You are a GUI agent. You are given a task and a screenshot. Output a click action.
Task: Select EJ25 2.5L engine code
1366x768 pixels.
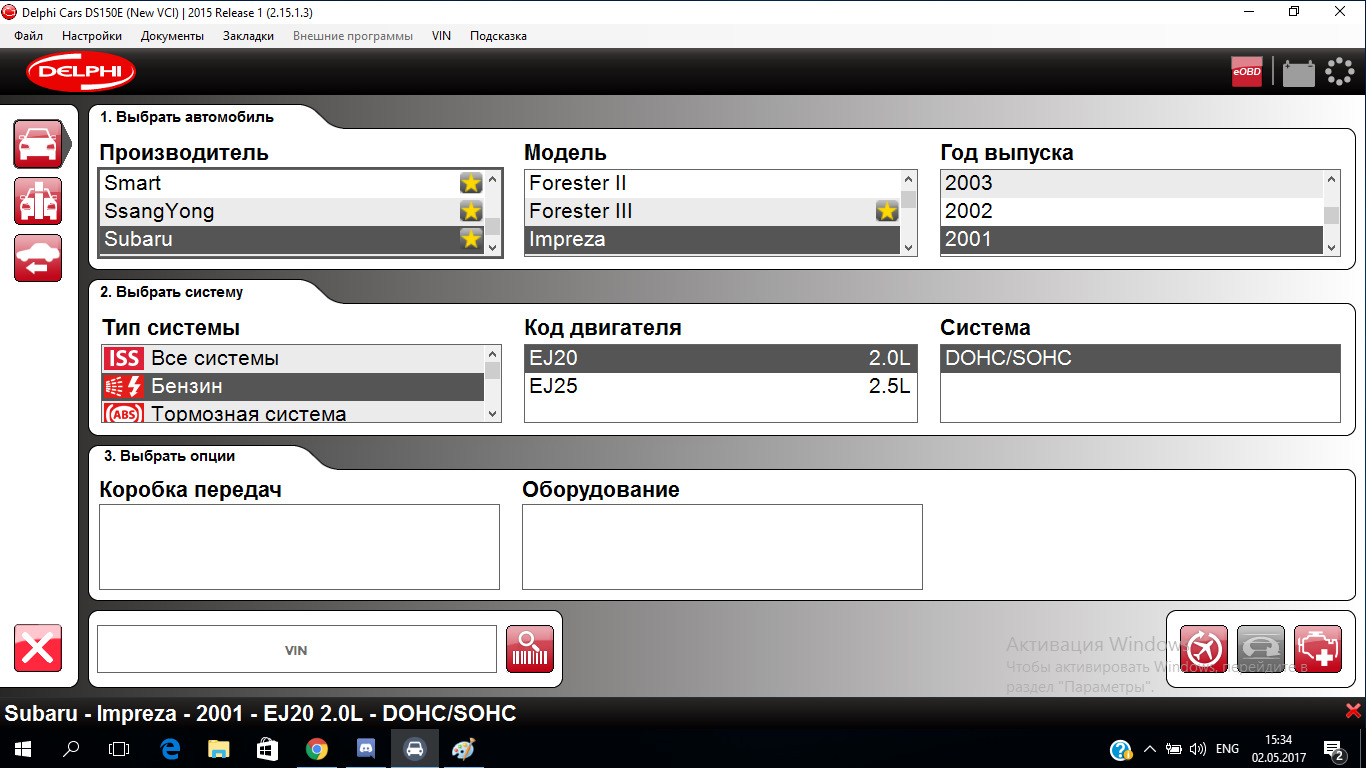coord(720,386)
